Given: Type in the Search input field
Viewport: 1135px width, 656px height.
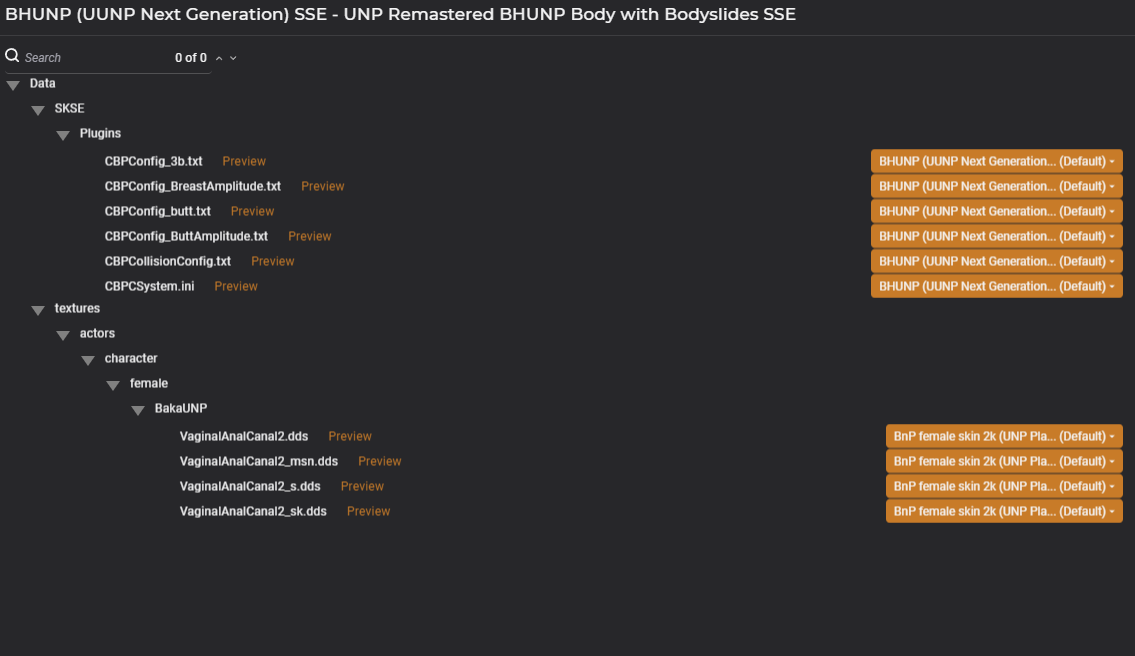Looking at the screenshot, I should (95, 58).
